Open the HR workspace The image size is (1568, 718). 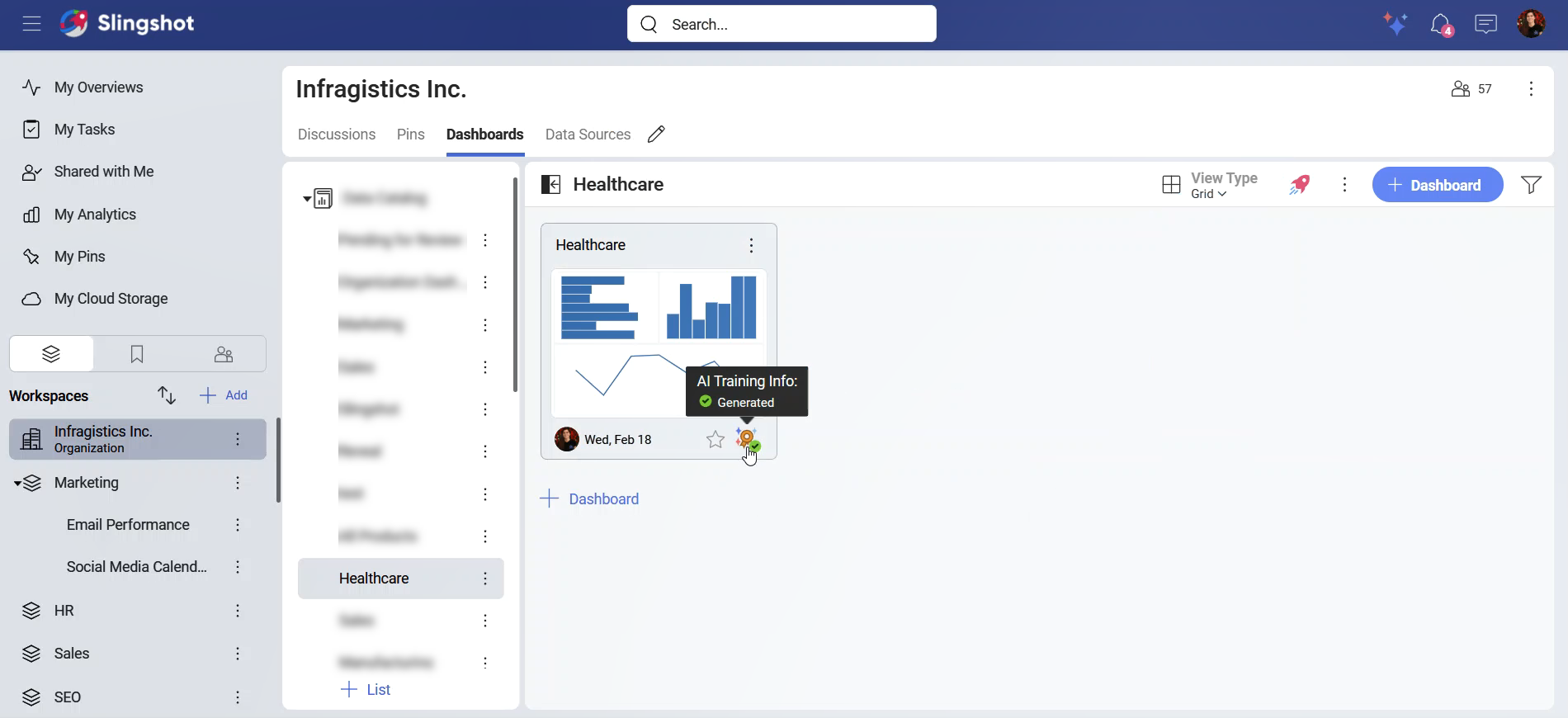(x=64, y=611)
